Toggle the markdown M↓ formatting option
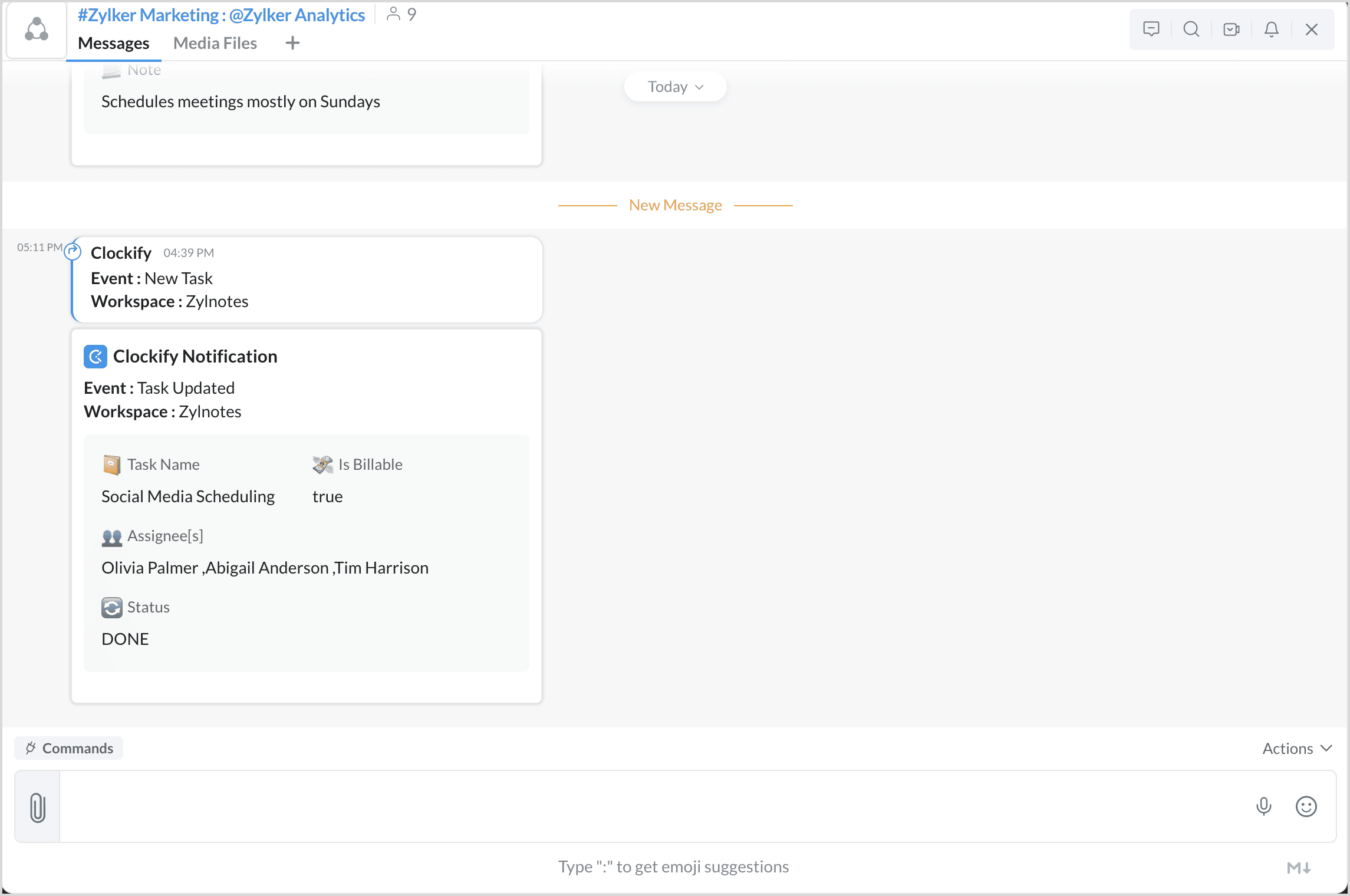The image size is (1350, 896). (x=1298, y=867)
